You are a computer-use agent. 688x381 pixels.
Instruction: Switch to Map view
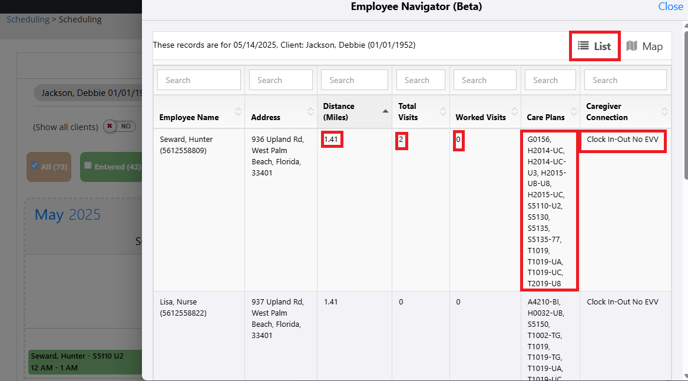point(644,46)
